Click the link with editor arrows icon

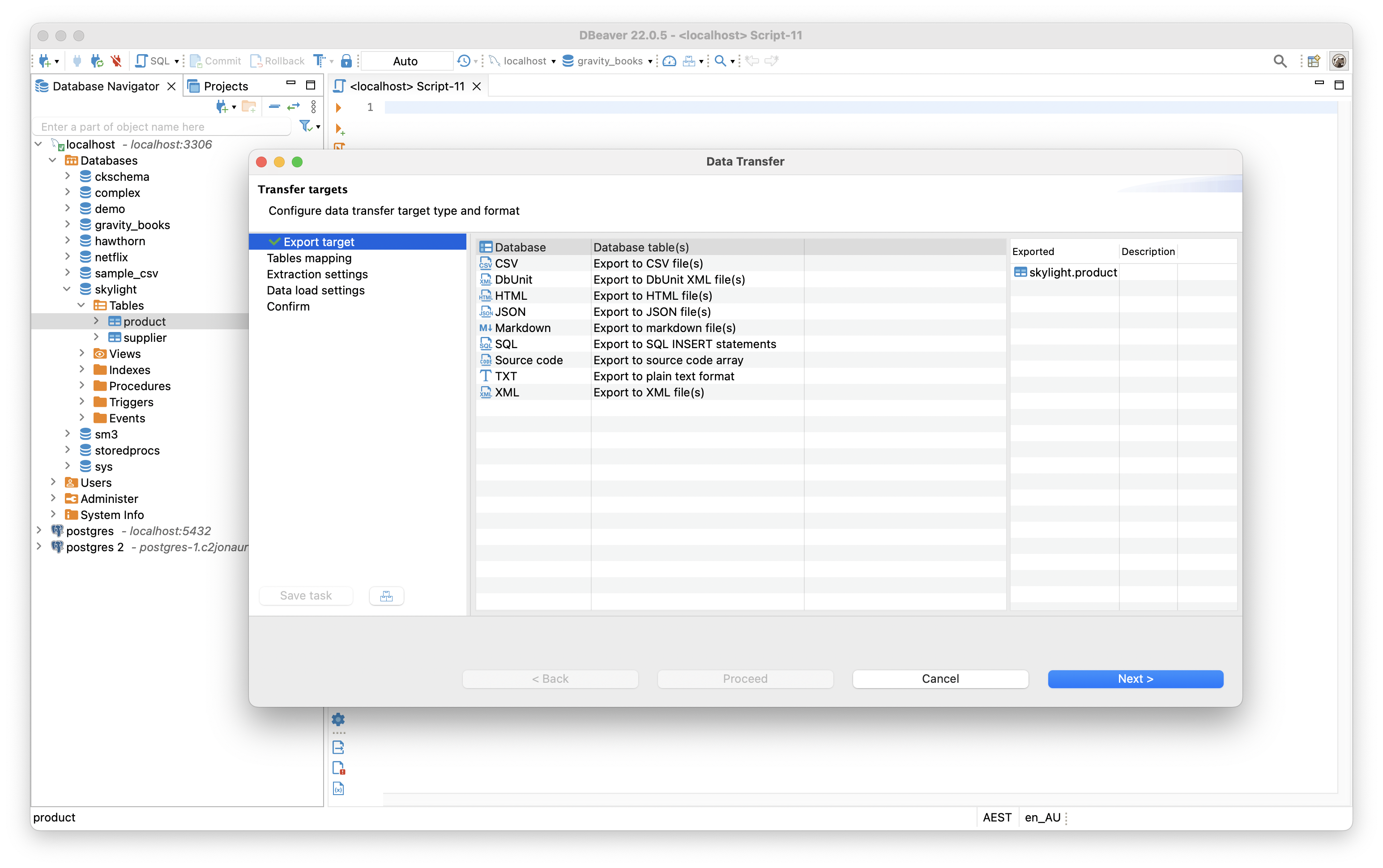tap(293, 106)
